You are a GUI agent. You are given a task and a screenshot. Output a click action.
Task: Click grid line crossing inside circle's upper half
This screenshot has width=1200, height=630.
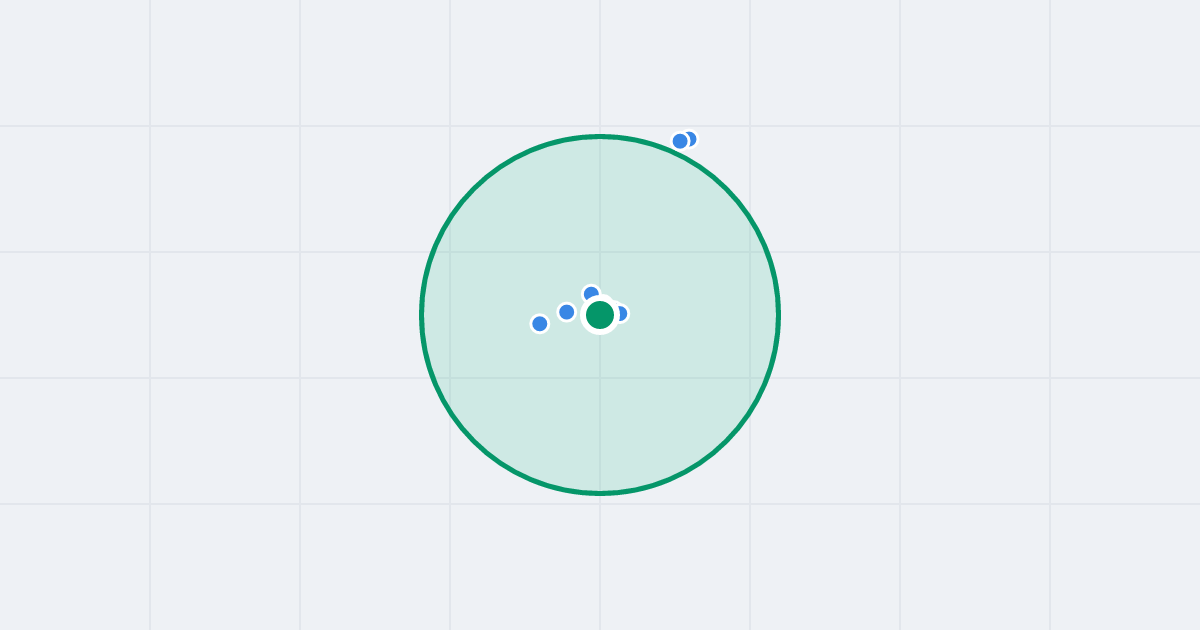click(600, 252)
